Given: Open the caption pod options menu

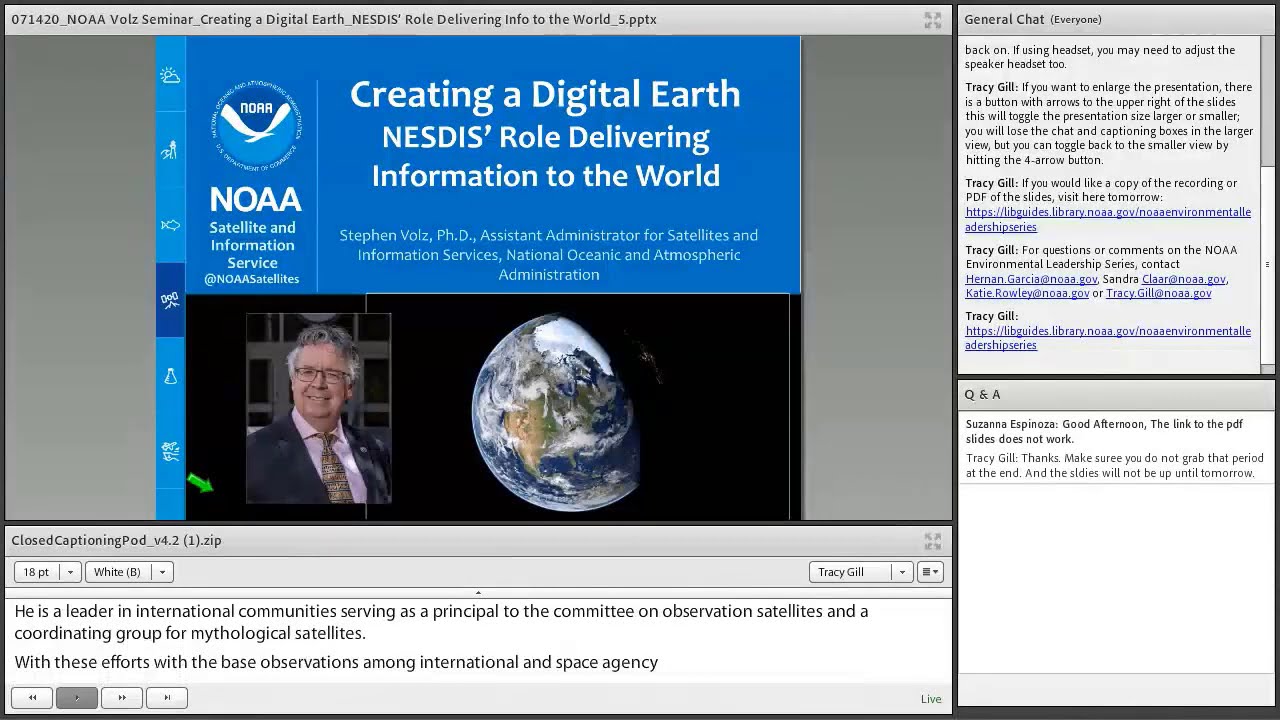Looking at the screenshot, I should pos(930,572).
